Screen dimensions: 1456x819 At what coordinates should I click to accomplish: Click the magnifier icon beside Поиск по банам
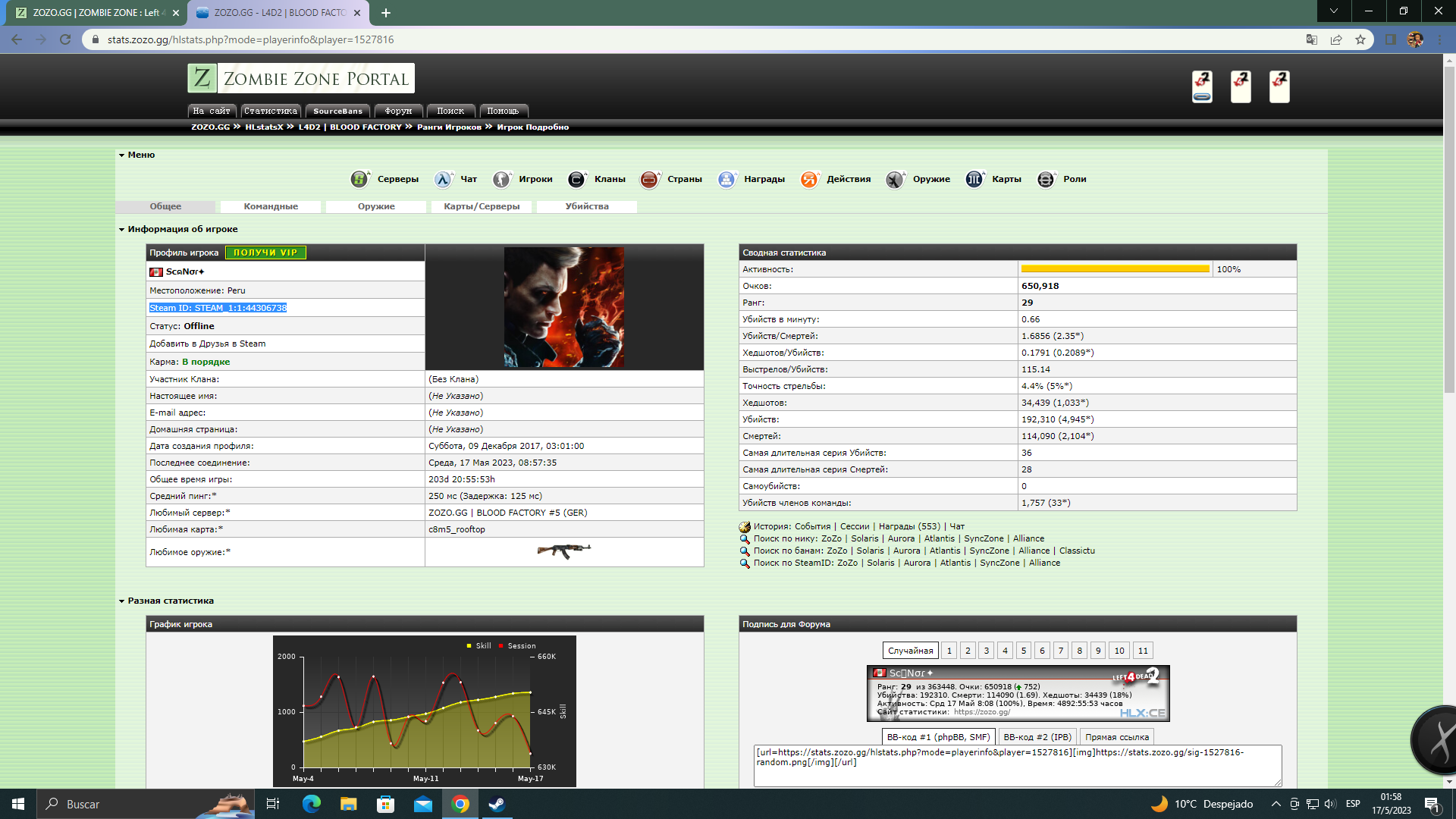pyautogui.click(x=745, y=551)
